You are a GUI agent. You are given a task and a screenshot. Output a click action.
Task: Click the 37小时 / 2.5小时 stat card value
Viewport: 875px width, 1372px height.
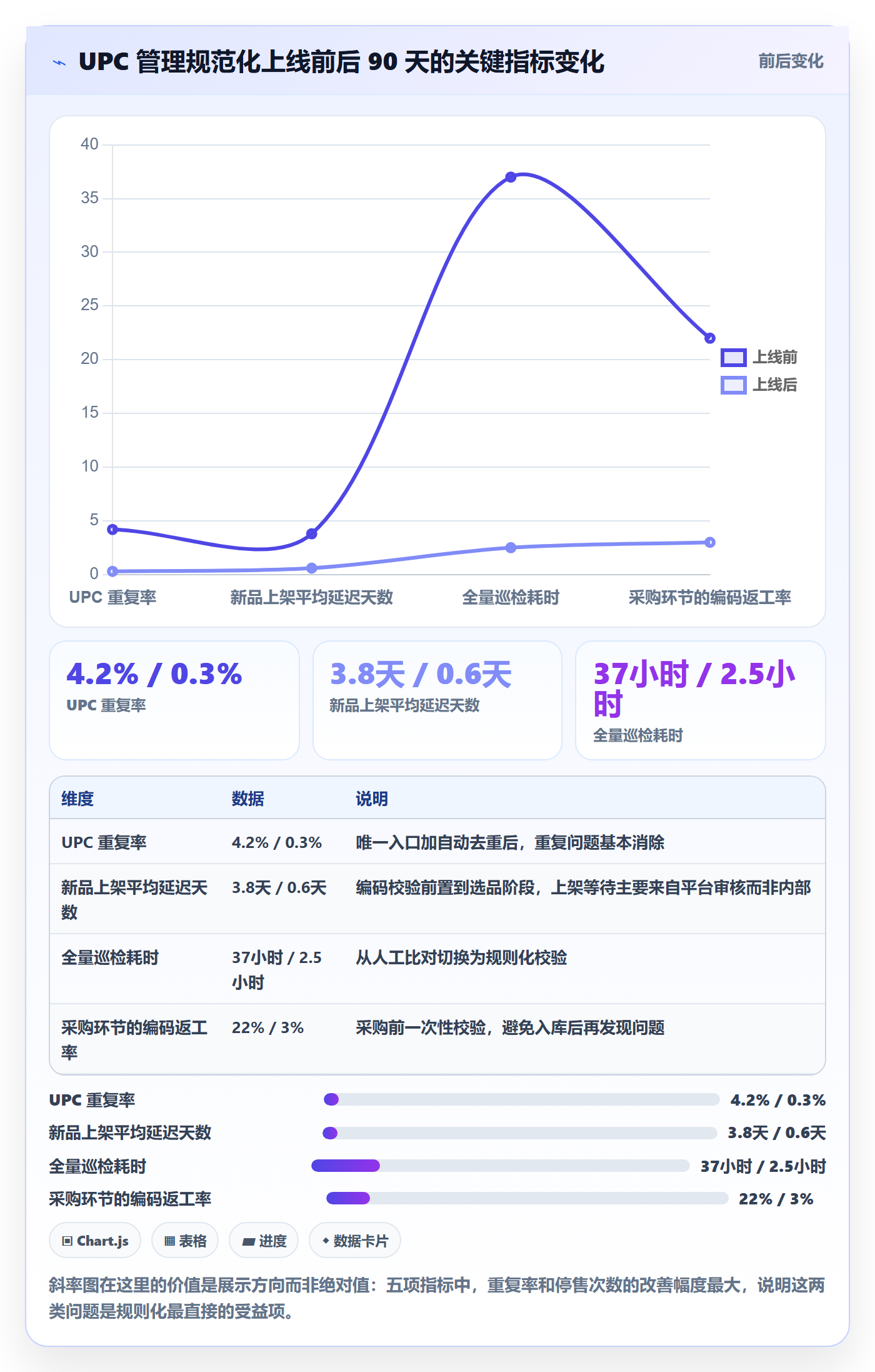pyautogui.click(x=694, y=689)
